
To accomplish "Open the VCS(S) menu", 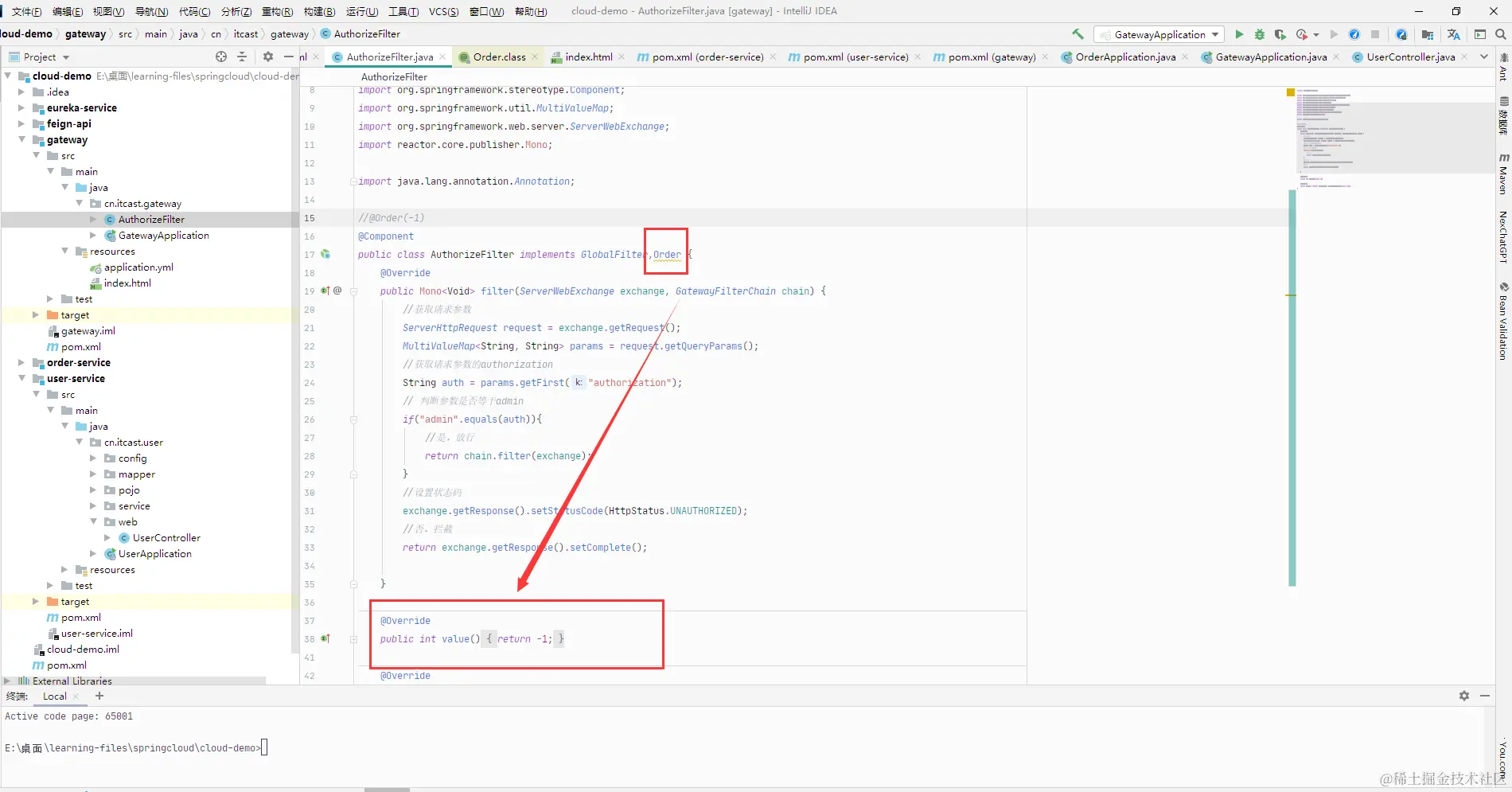I will click(x=444, y=11).
